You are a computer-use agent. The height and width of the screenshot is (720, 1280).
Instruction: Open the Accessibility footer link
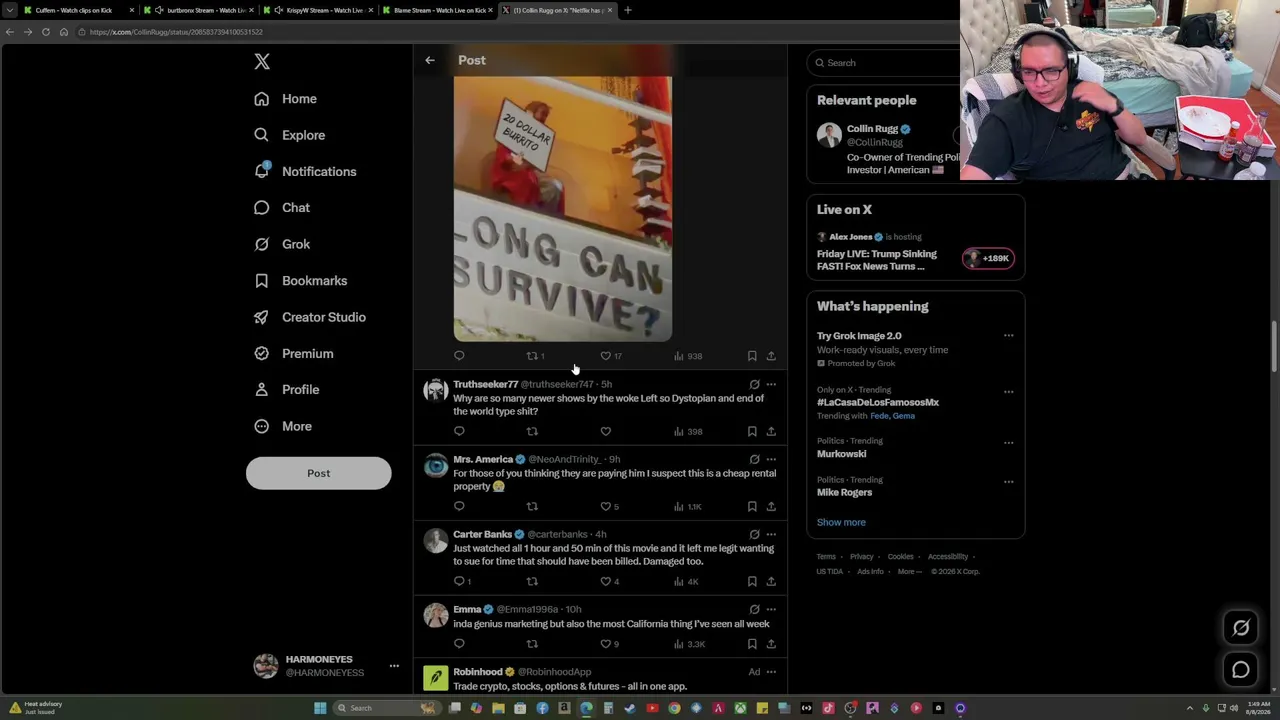[947, 556]
